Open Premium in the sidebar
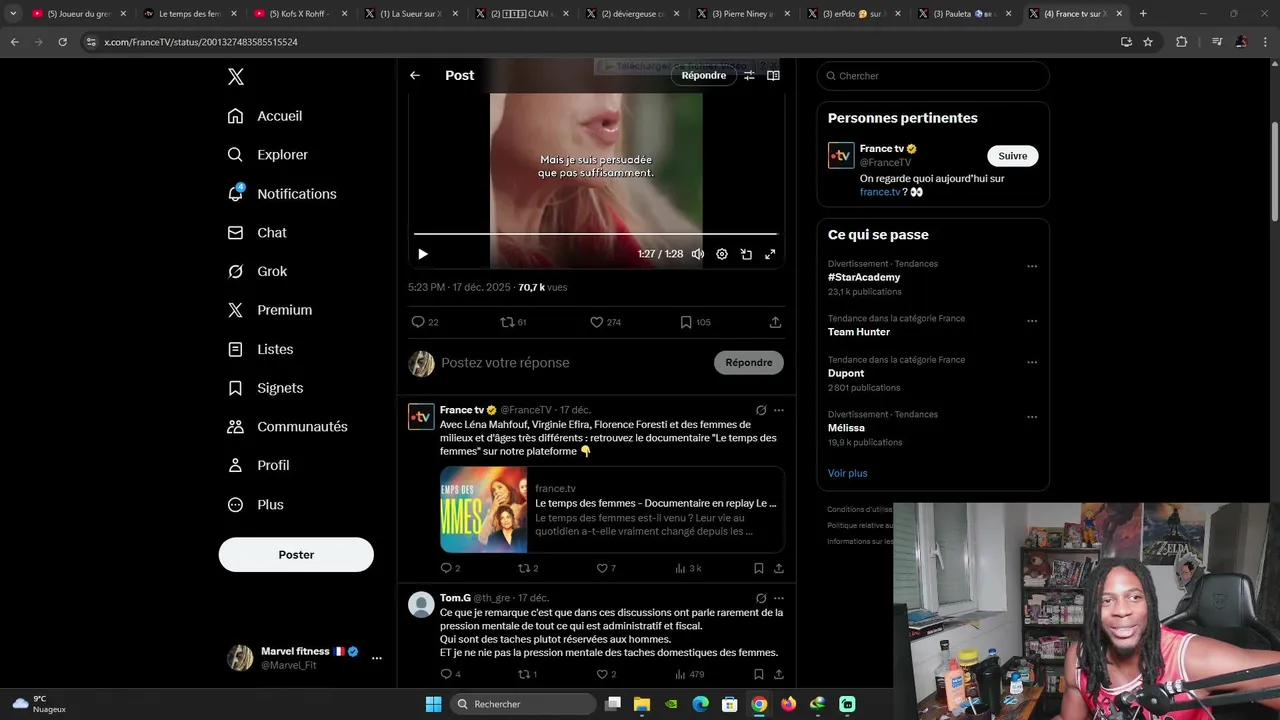The height and width of the screenshot is (720, 1280). [x=270, y=310]
